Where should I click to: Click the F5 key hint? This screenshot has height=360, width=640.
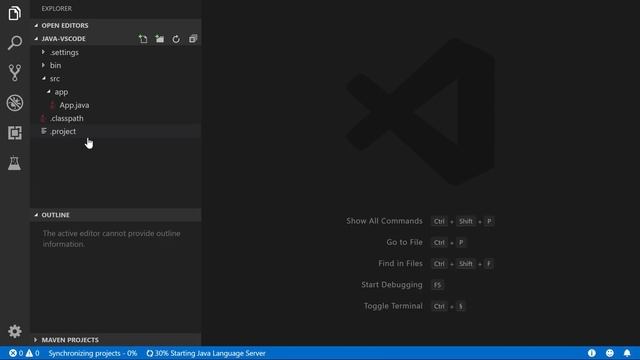(437, 285)
